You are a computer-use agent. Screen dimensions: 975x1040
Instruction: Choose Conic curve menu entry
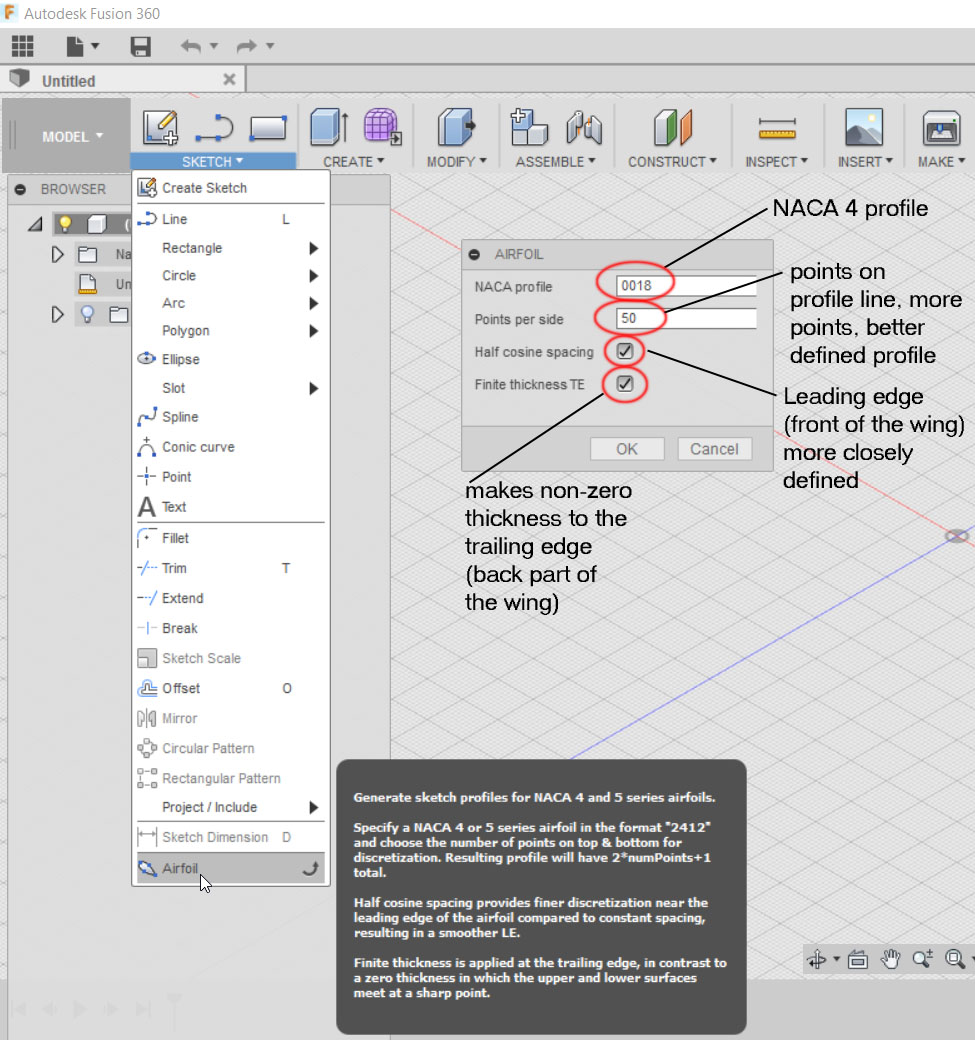(231, 447)
